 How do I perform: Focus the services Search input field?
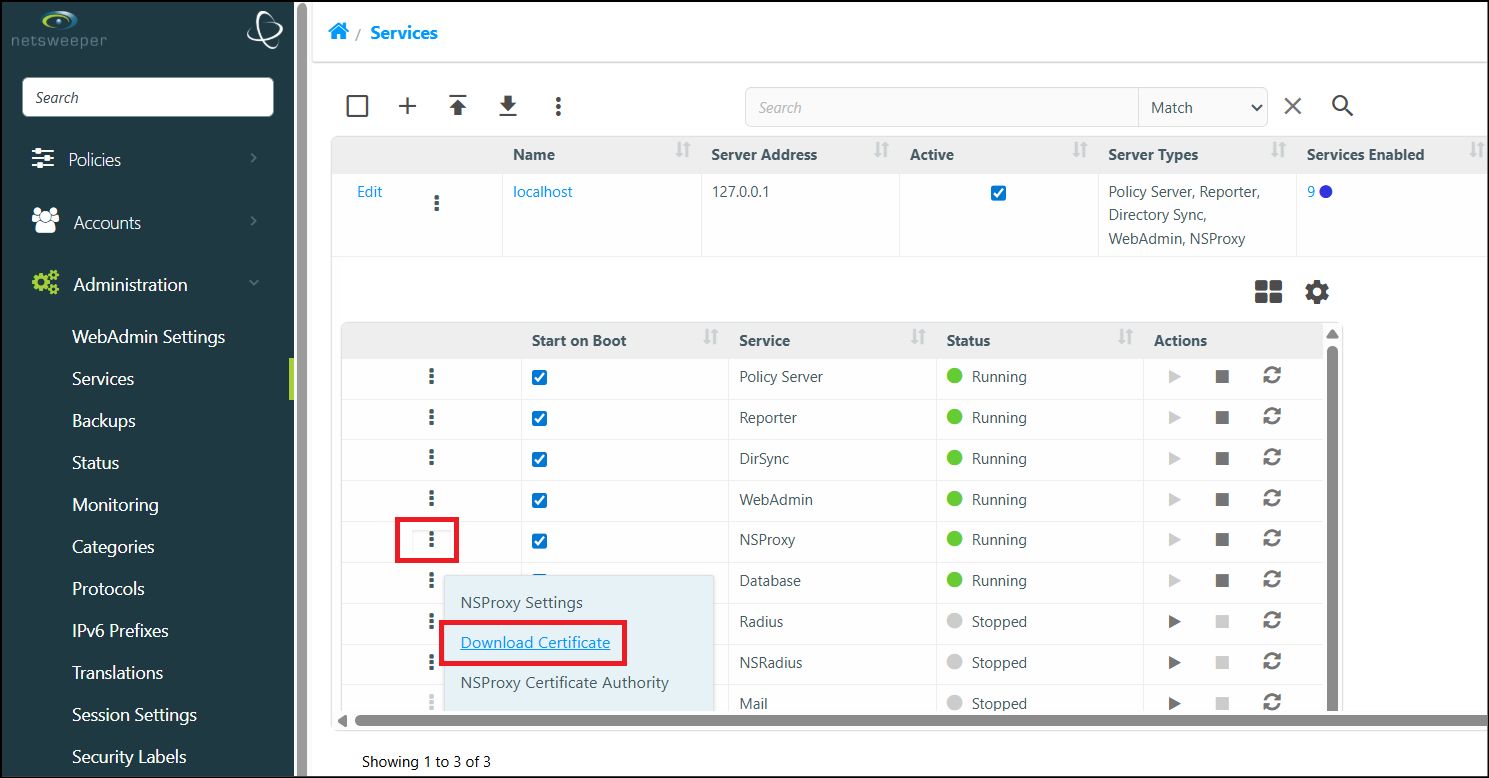(x=942, y=107)
